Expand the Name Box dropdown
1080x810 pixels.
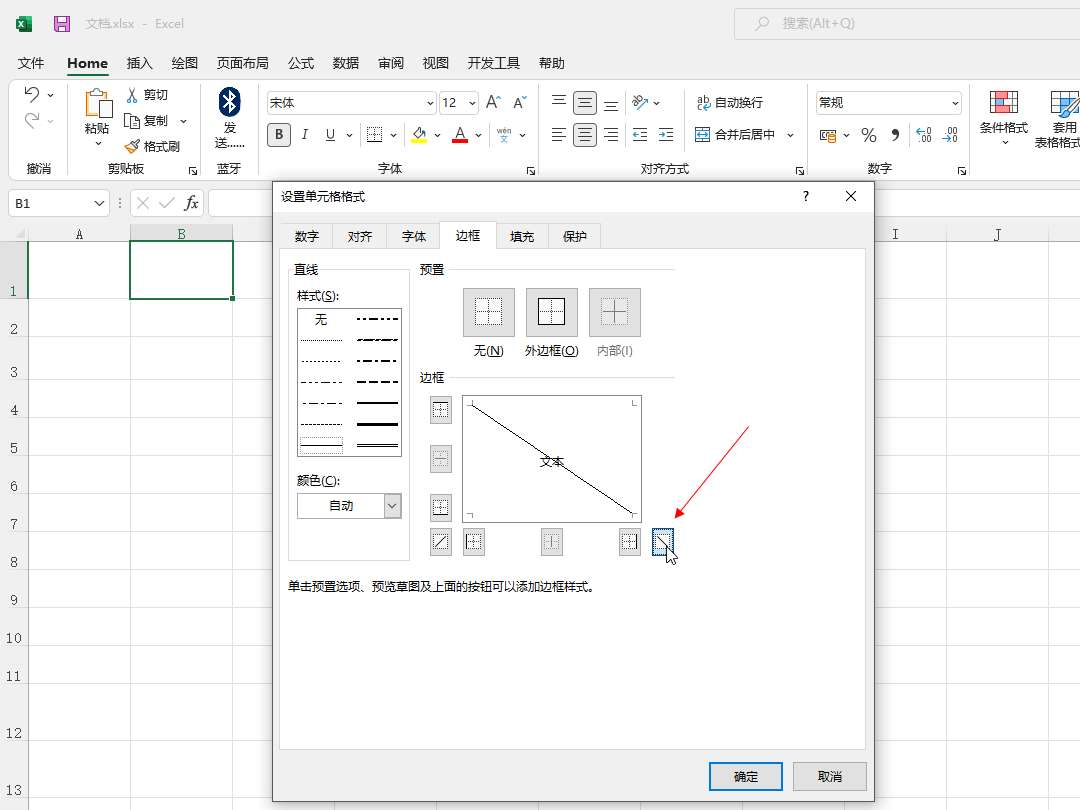click(99, 203)
